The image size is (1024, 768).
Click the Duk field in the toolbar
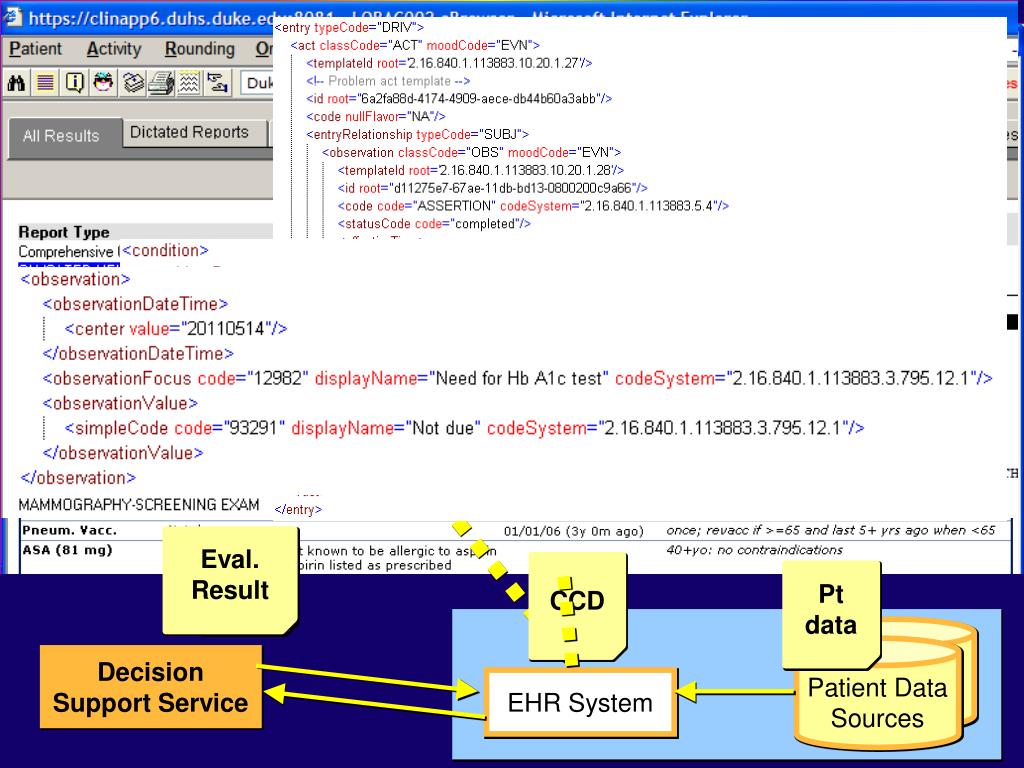257,83
